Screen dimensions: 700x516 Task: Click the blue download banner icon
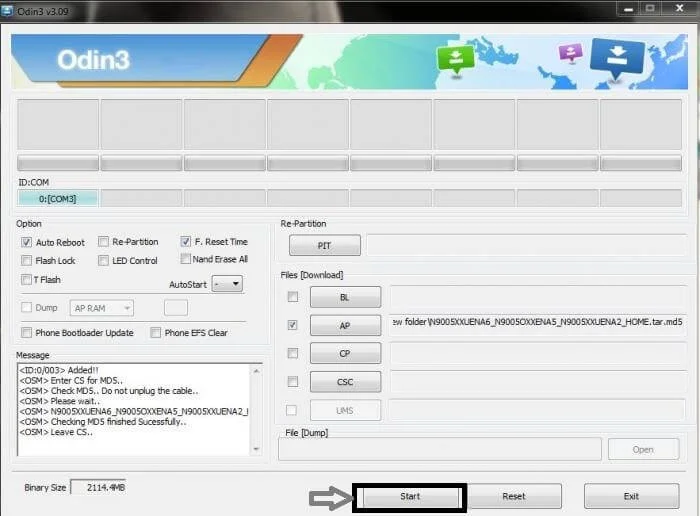pos(616,56)
